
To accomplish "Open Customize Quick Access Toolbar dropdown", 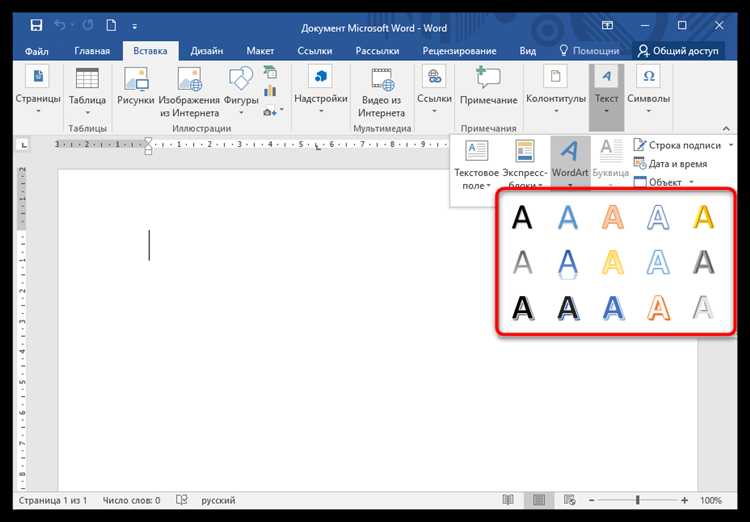I will [134, 26].
